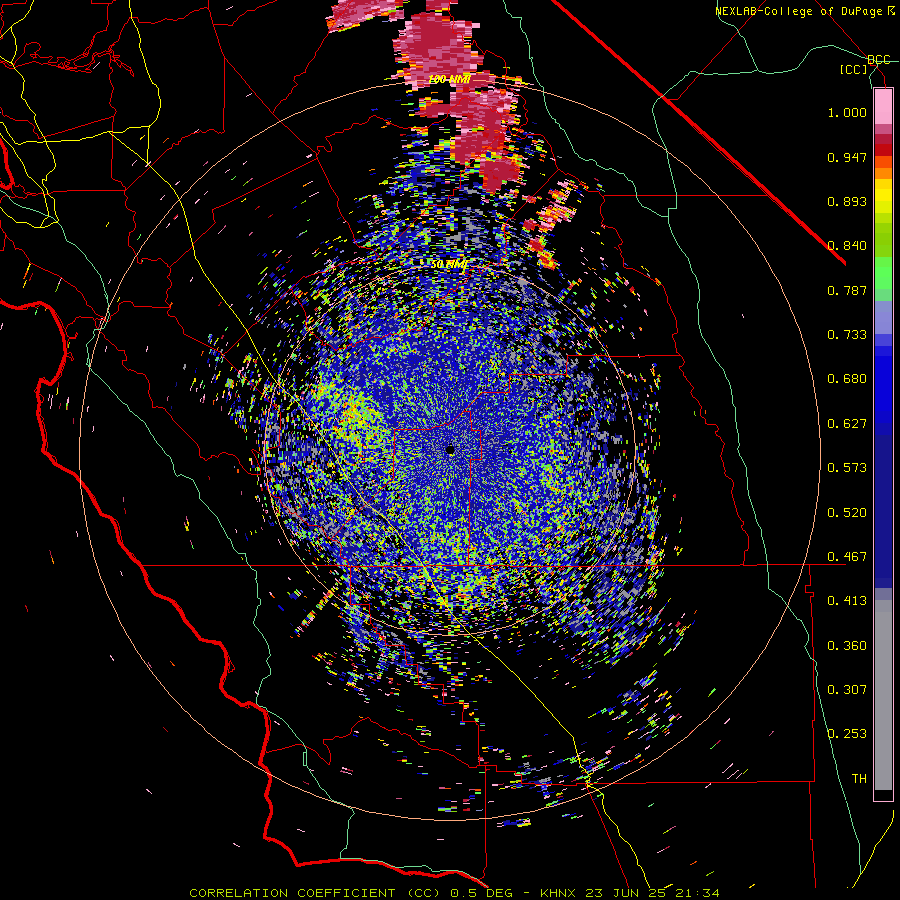This screenshot has height=900, width=900.
Task: Click the DCC label above the legend
Action: click(879, 60)
